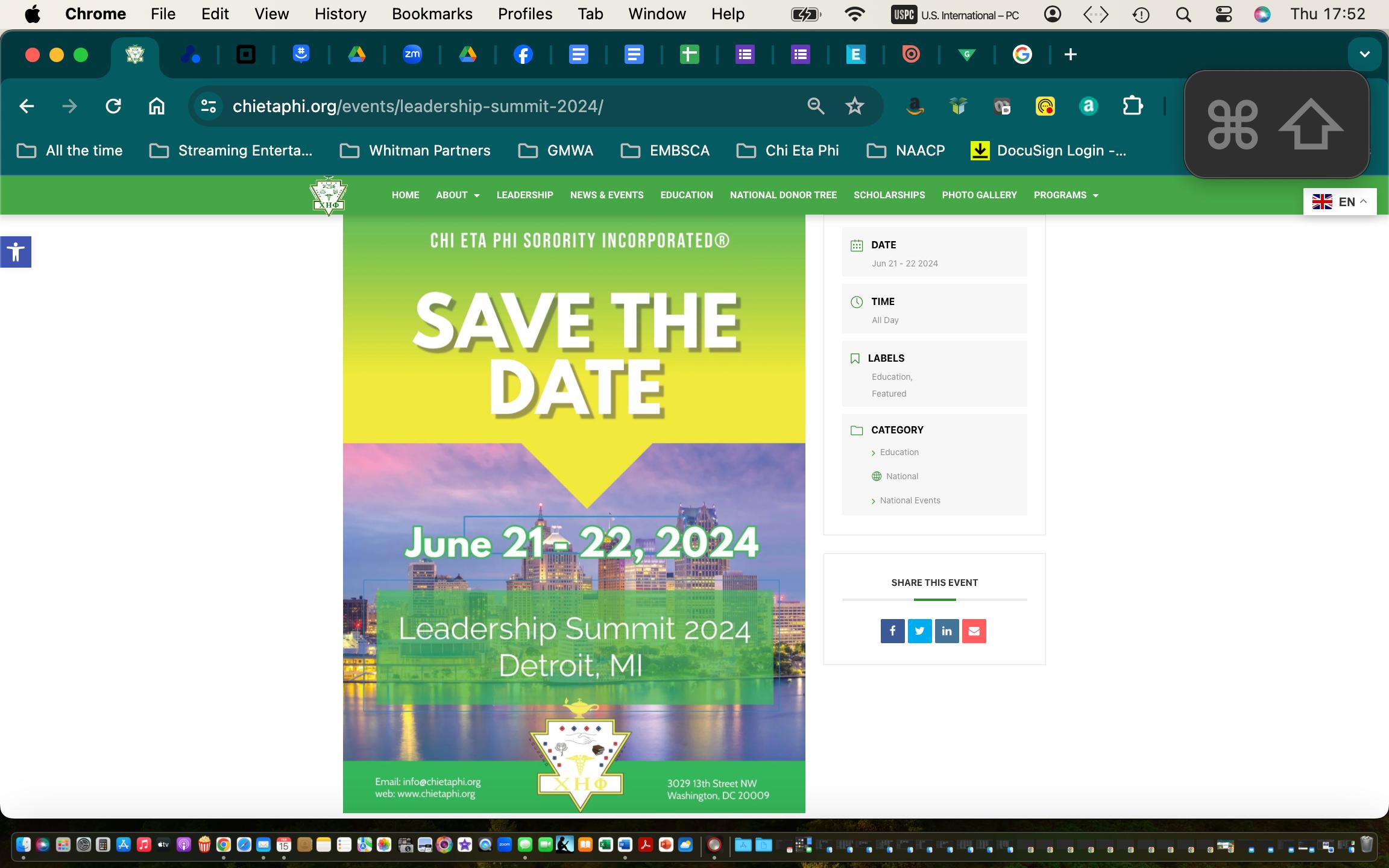Open the EN language selector
Image resolution: width=1389 pixels, height=868 pixels.
(x=1340, y=202)
